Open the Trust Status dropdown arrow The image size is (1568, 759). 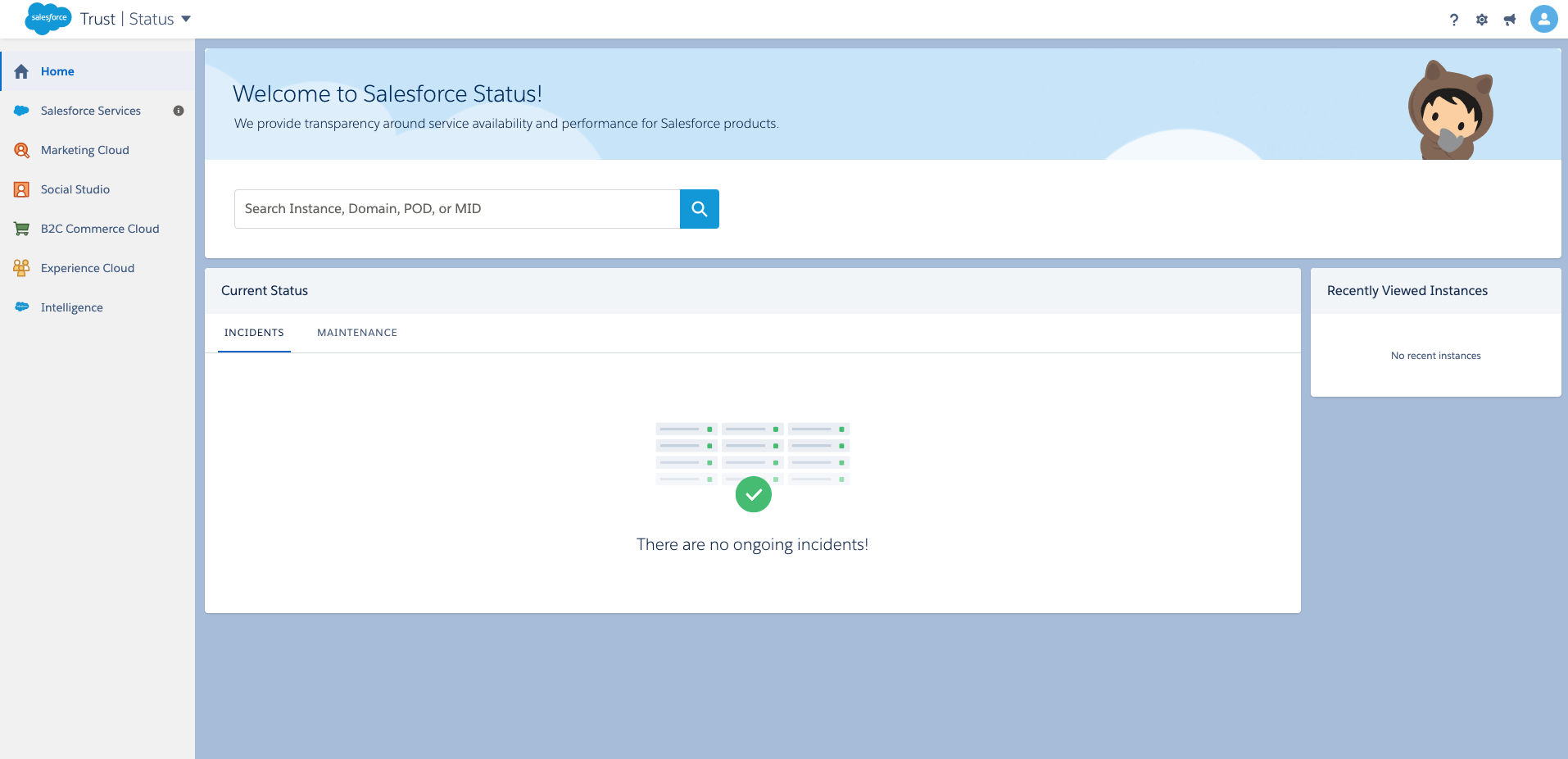[186, 19]
